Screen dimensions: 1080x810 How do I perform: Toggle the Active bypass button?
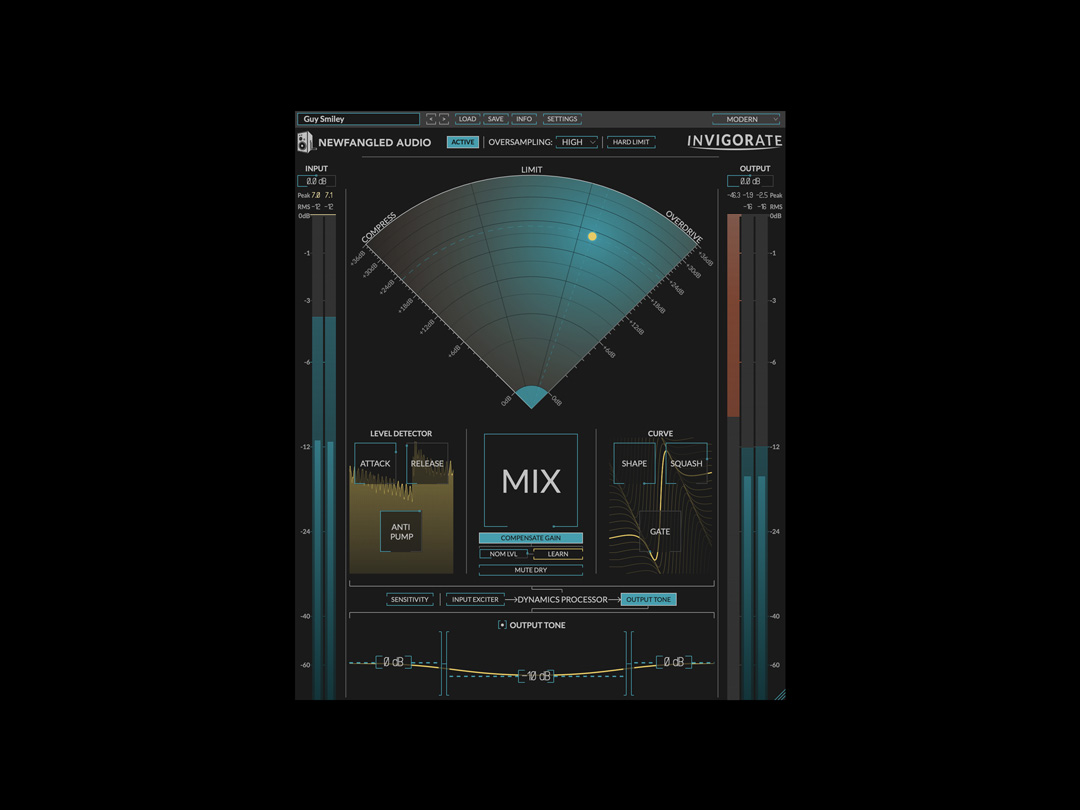(463, 142)
